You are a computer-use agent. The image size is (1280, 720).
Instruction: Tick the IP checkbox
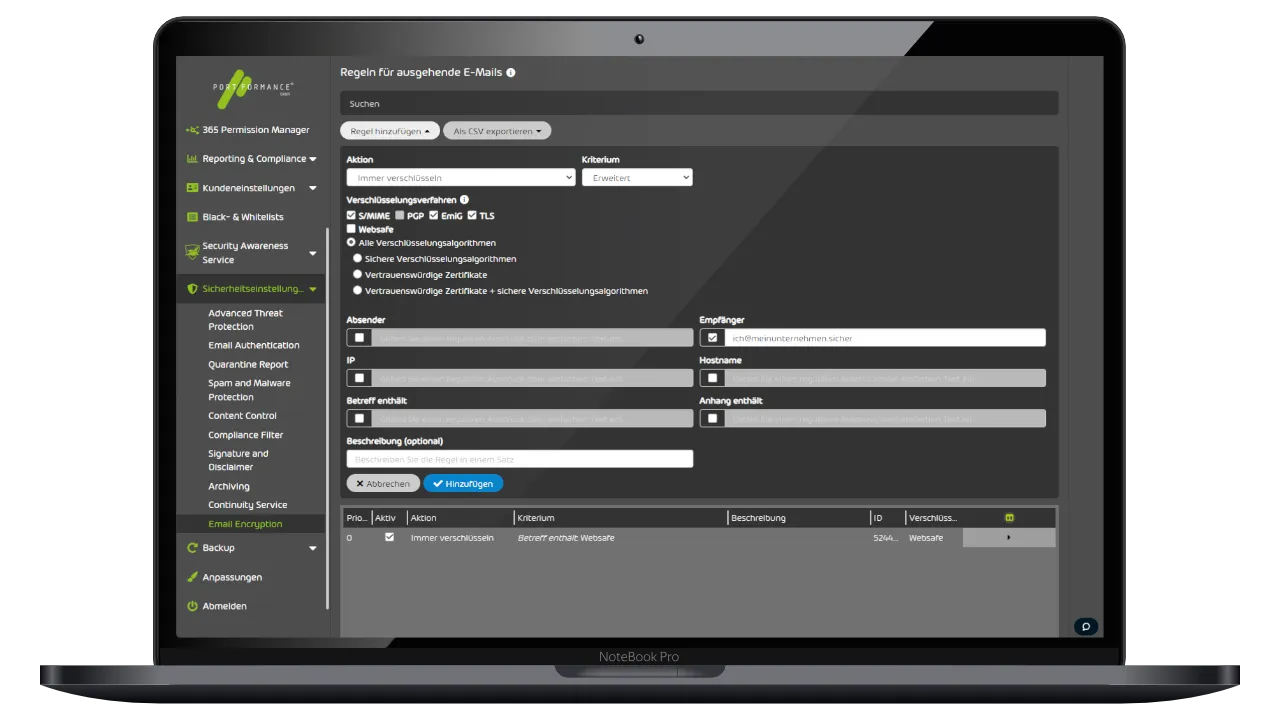point(359,378)
